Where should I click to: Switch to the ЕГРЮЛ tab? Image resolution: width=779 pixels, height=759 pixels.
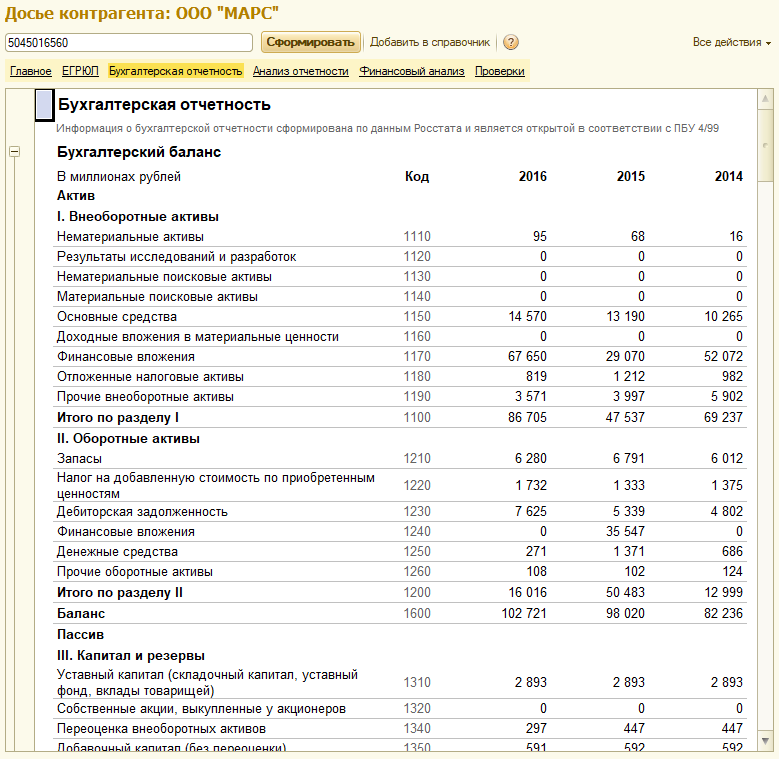80,71
